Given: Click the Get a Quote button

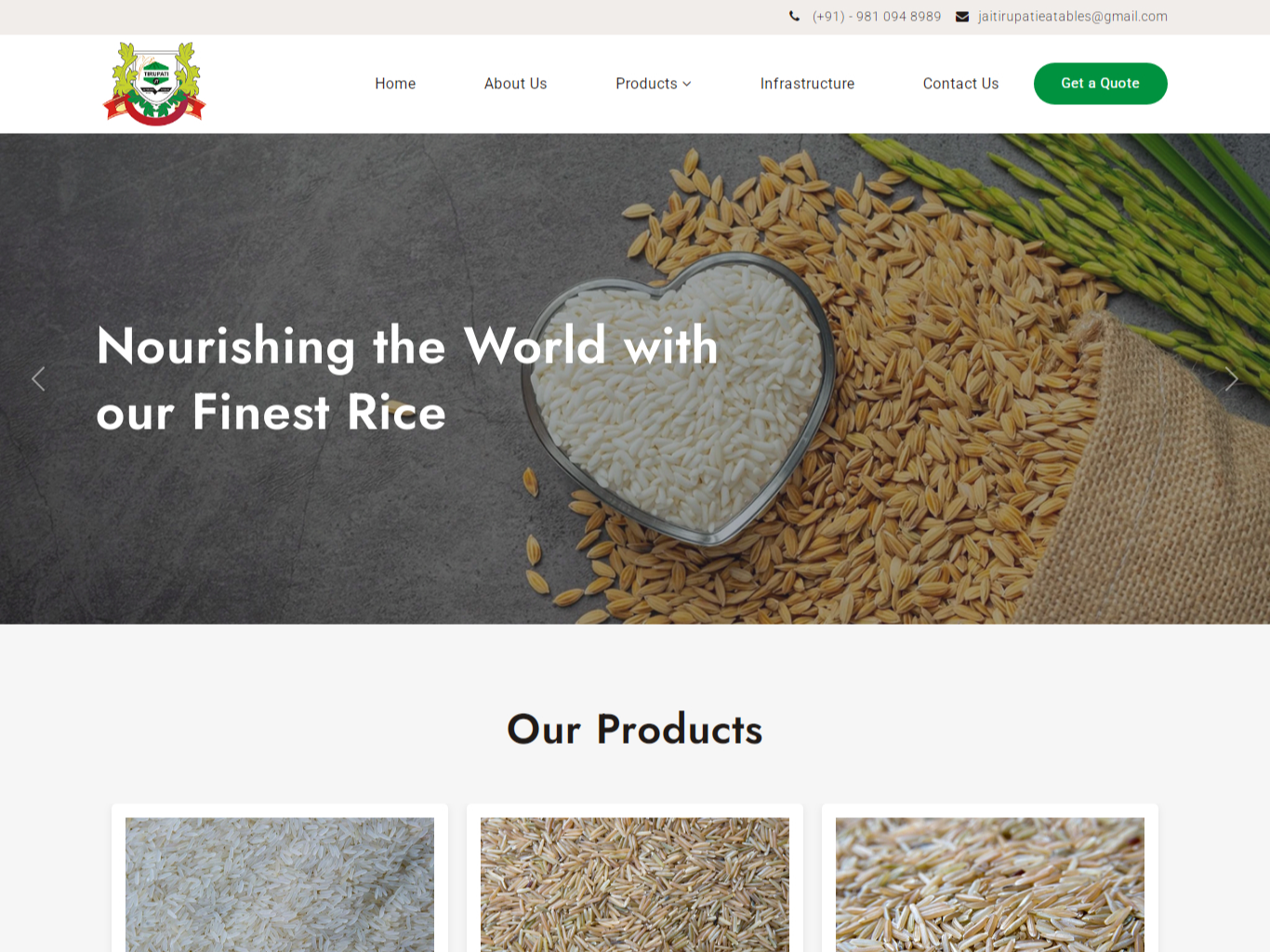Looking at the screenshot, I should click(1101, 84).
